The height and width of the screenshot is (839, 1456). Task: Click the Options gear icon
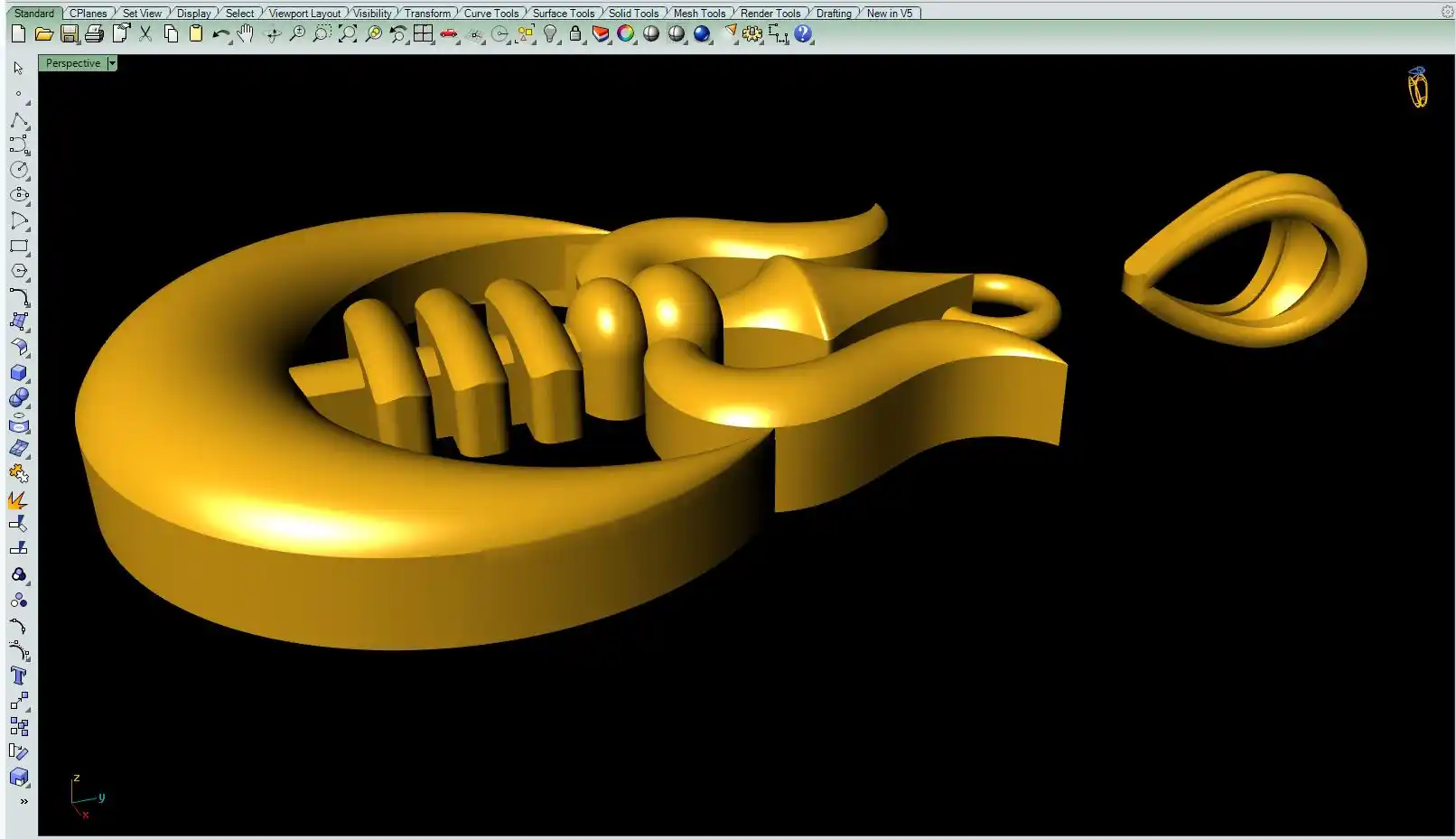[752, 34]
